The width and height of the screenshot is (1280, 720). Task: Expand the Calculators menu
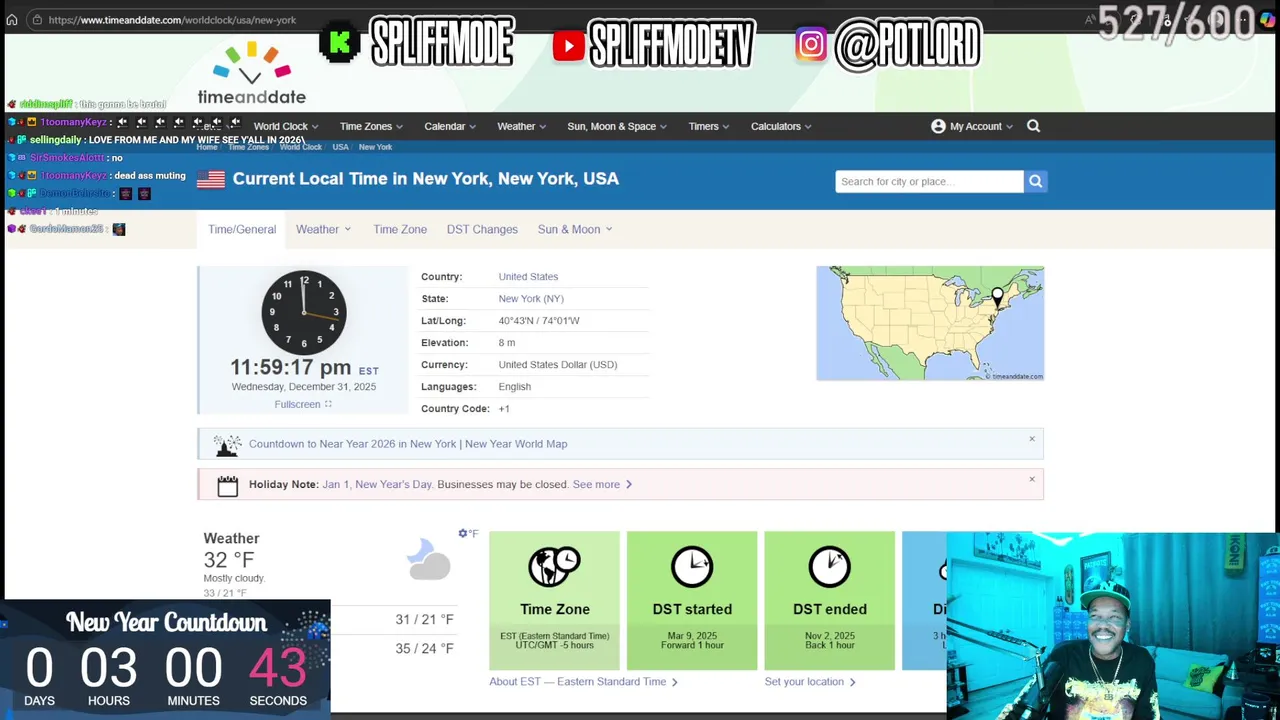(x=781, y=126)
